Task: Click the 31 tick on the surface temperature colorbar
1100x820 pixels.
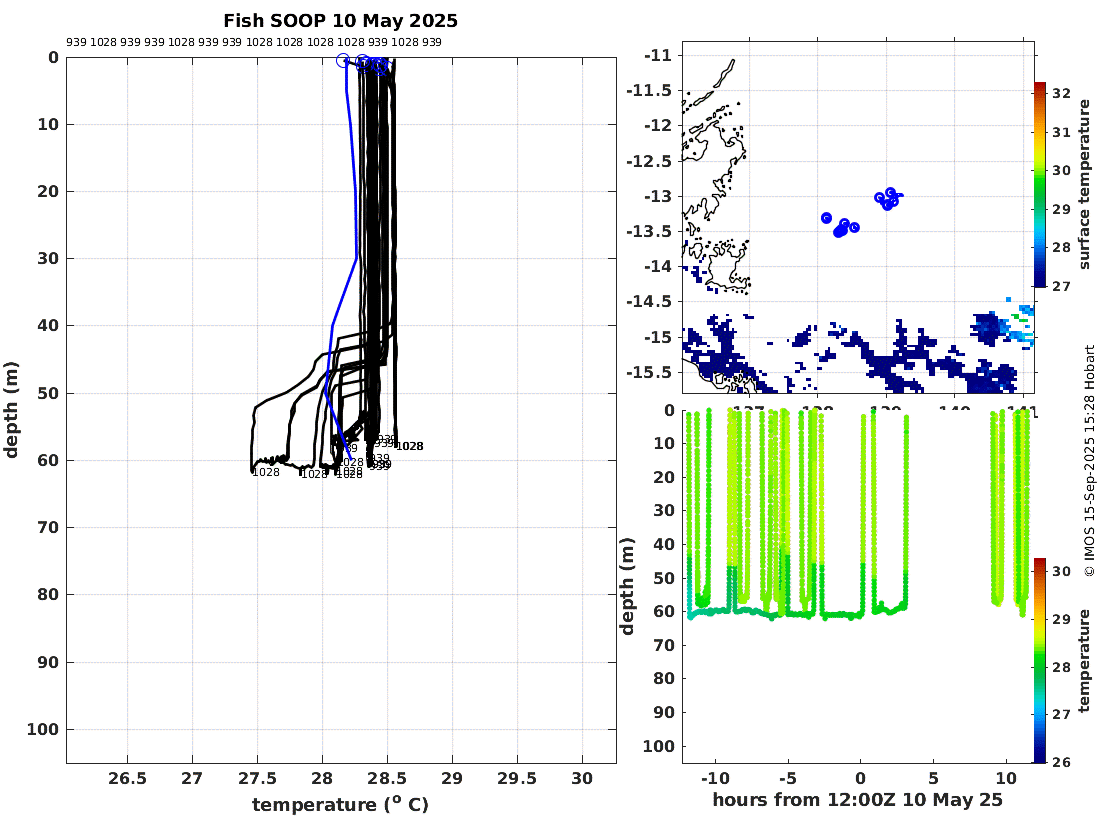Action: pyautogui.click(x=1061, y=132)
